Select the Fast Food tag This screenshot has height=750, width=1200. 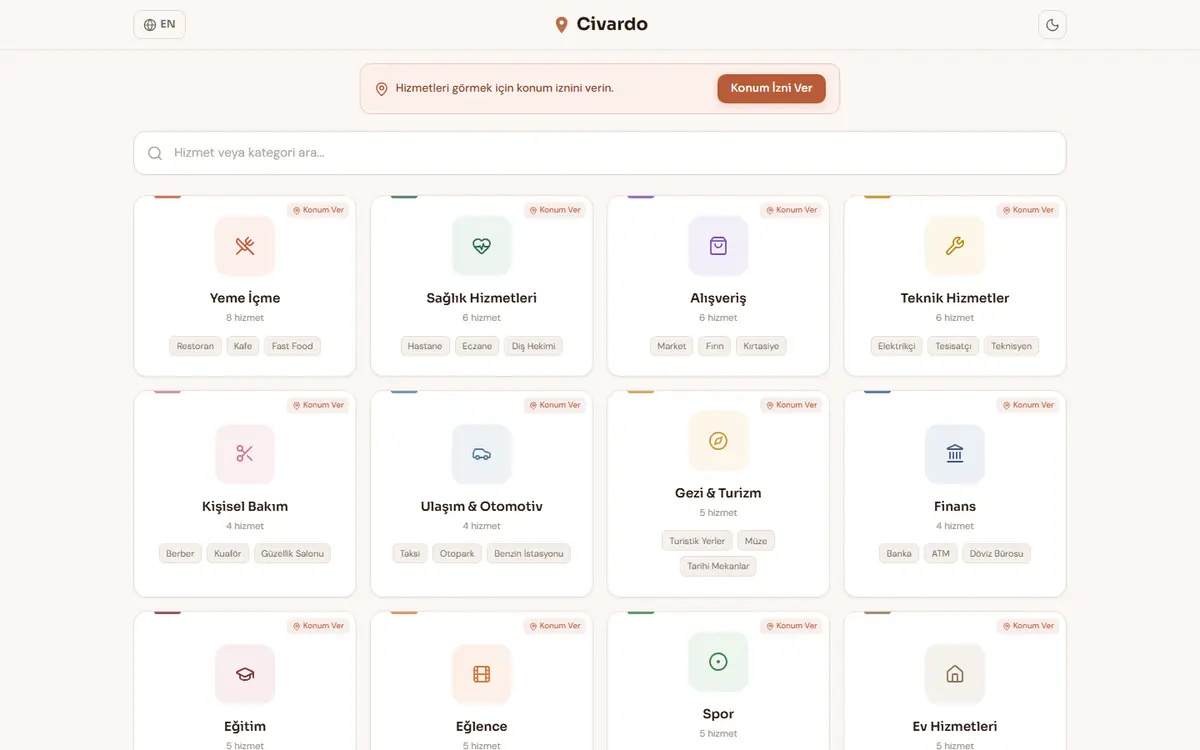(292, 346)
